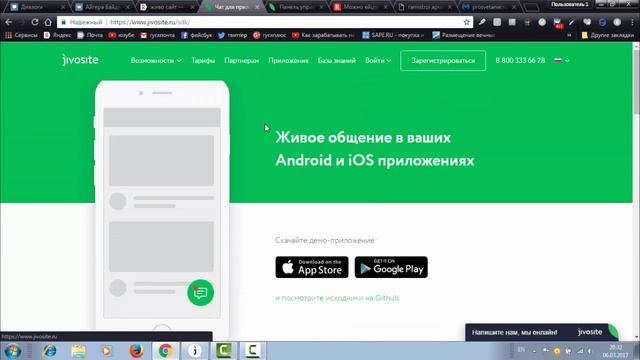Image resolution: width=640 pixels, height=360 pixels.
Task: Open the language flag selector
Action: pos(562,60)
